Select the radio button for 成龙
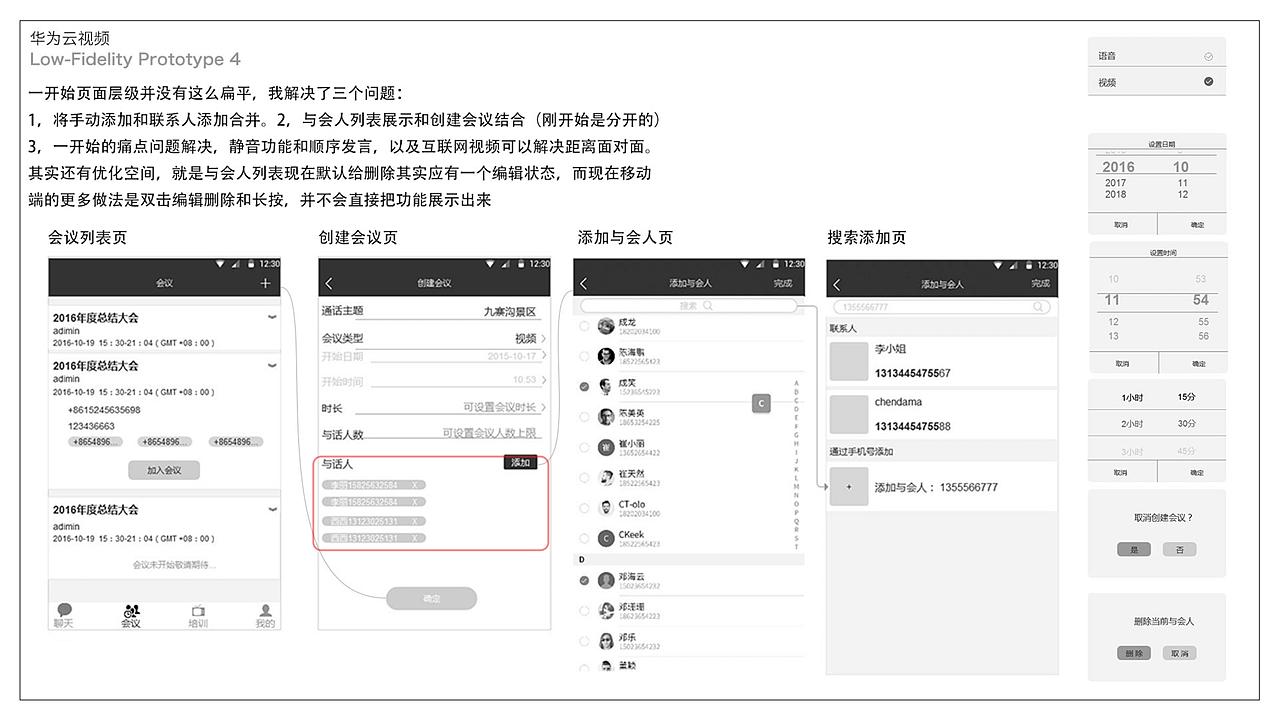1280x720 pixels. [584, 326]
